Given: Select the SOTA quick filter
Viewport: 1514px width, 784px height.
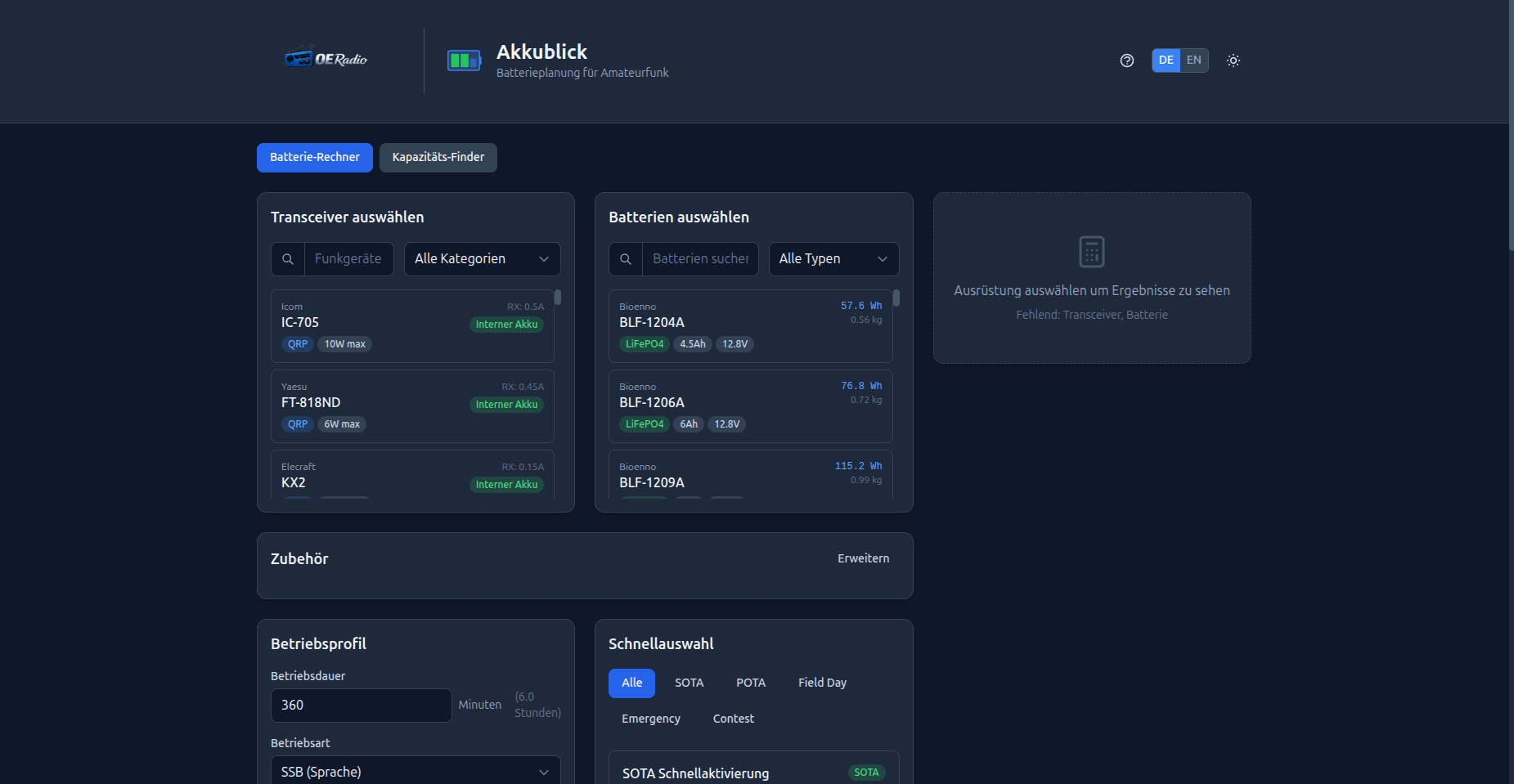Looking at the screenshot, I should [689, 683].
